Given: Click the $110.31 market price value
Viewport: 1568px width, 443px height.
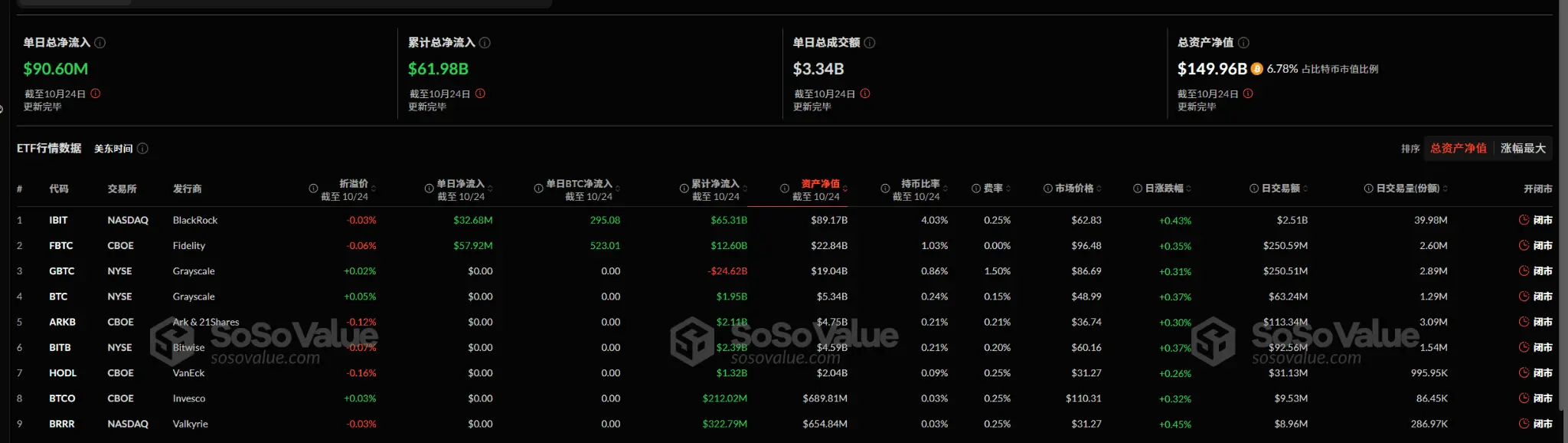Looking at the screenshot, I should 1083,399.
